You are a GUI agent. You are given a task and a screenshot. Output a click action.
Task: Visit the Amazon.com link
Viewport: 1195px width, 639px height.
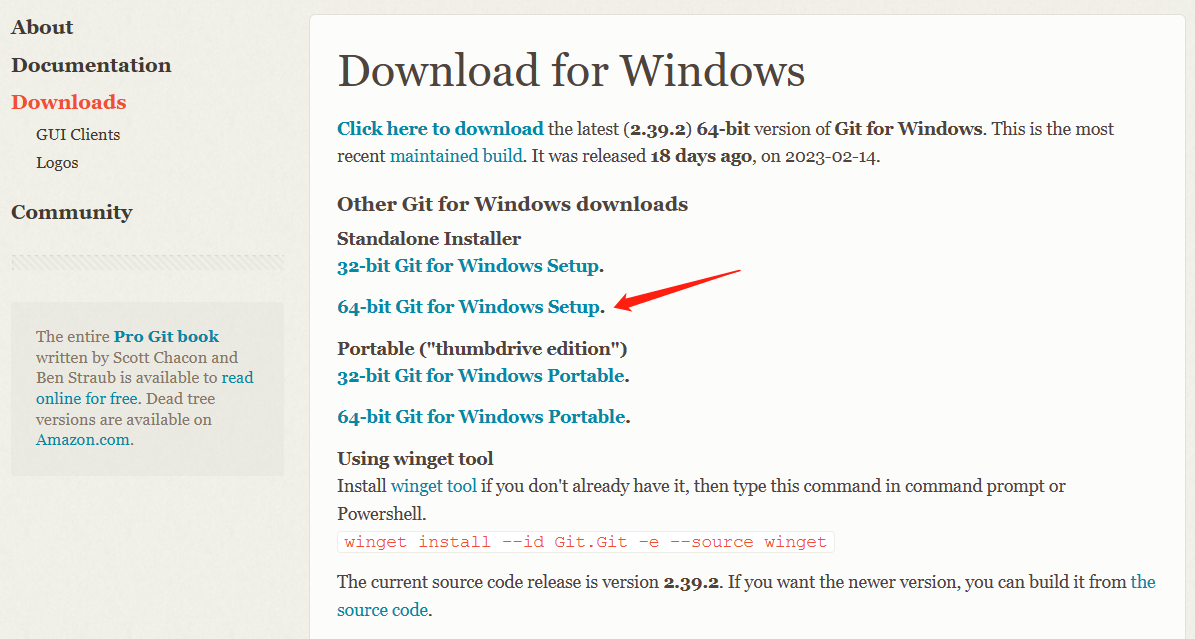[82, 440]
